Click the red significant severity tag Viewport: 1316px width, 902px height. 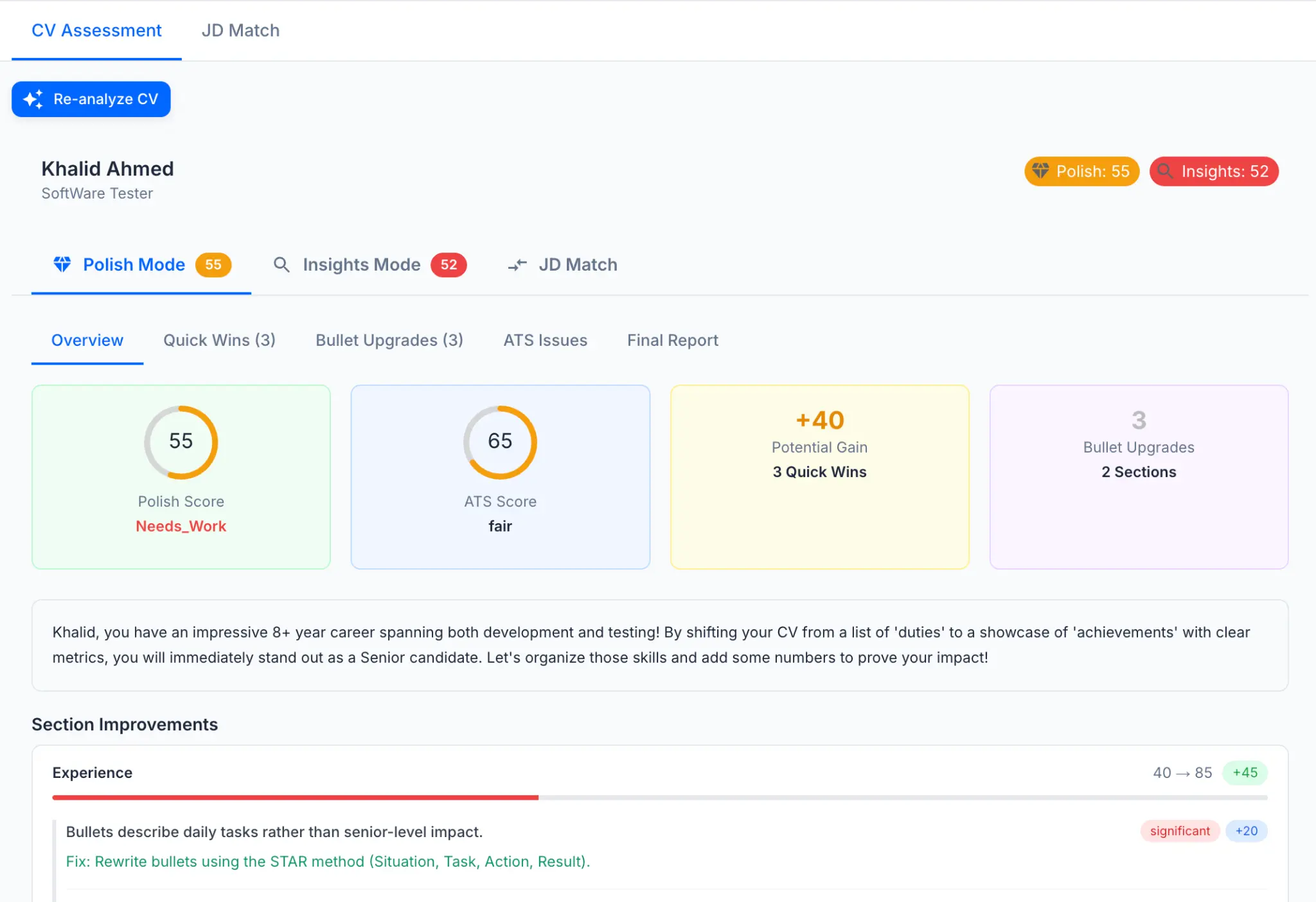tap(1179, 831)
